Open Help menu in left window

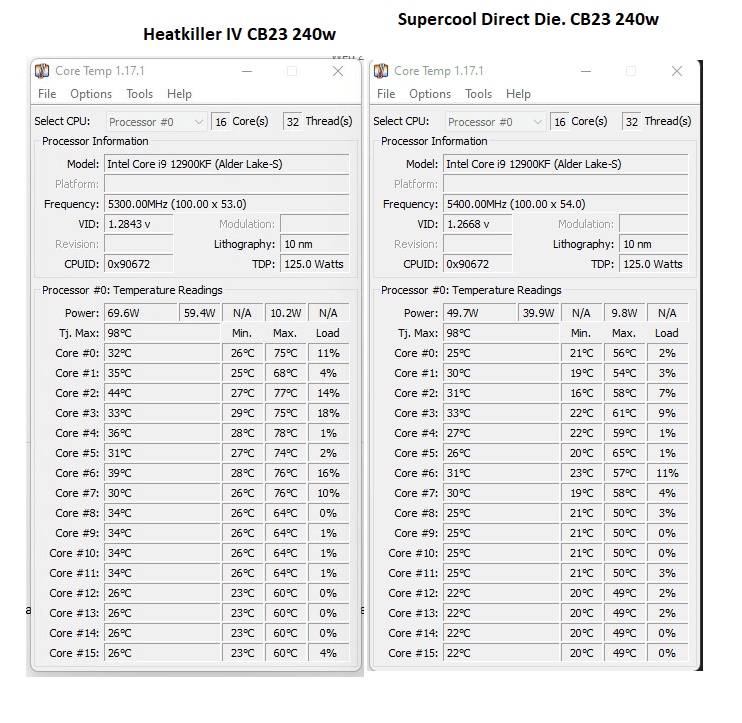pyautogui.click(x=180, y=94)
